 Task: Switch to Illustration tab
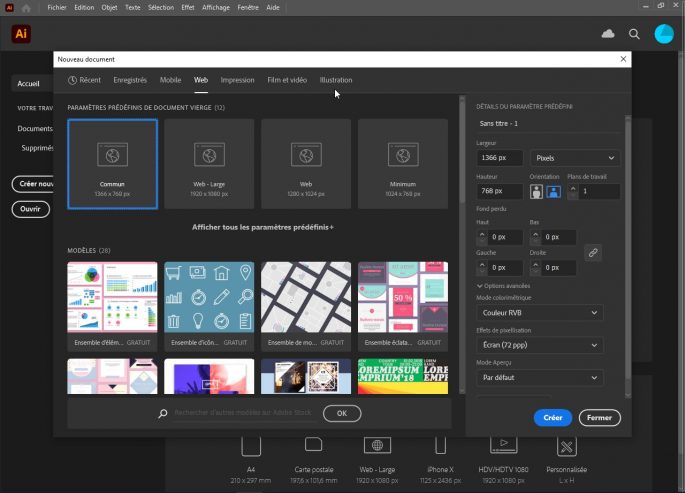click(336, 80)
